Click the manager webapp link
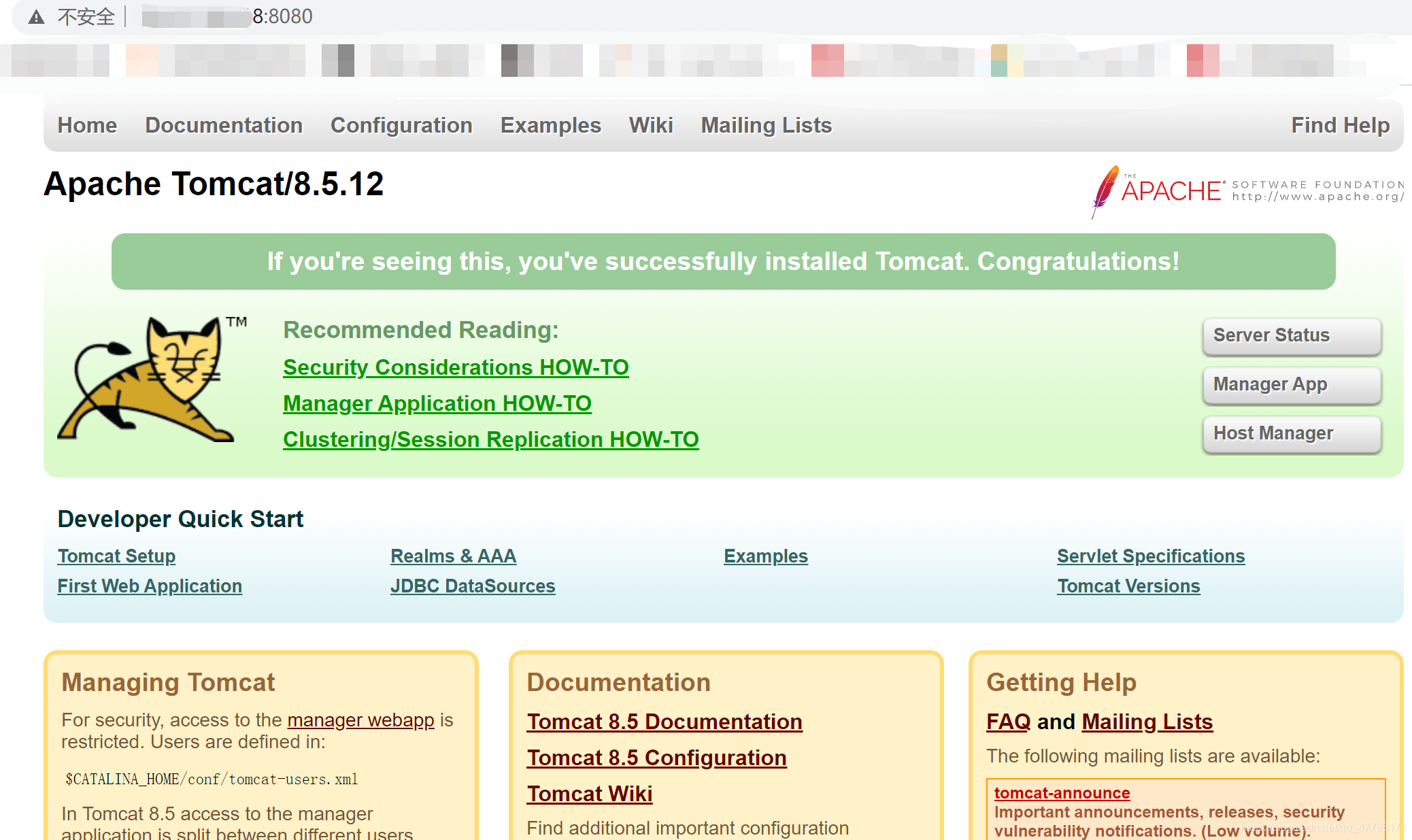Viewport: 1412px width, 840px height. [x=360, y=720]
